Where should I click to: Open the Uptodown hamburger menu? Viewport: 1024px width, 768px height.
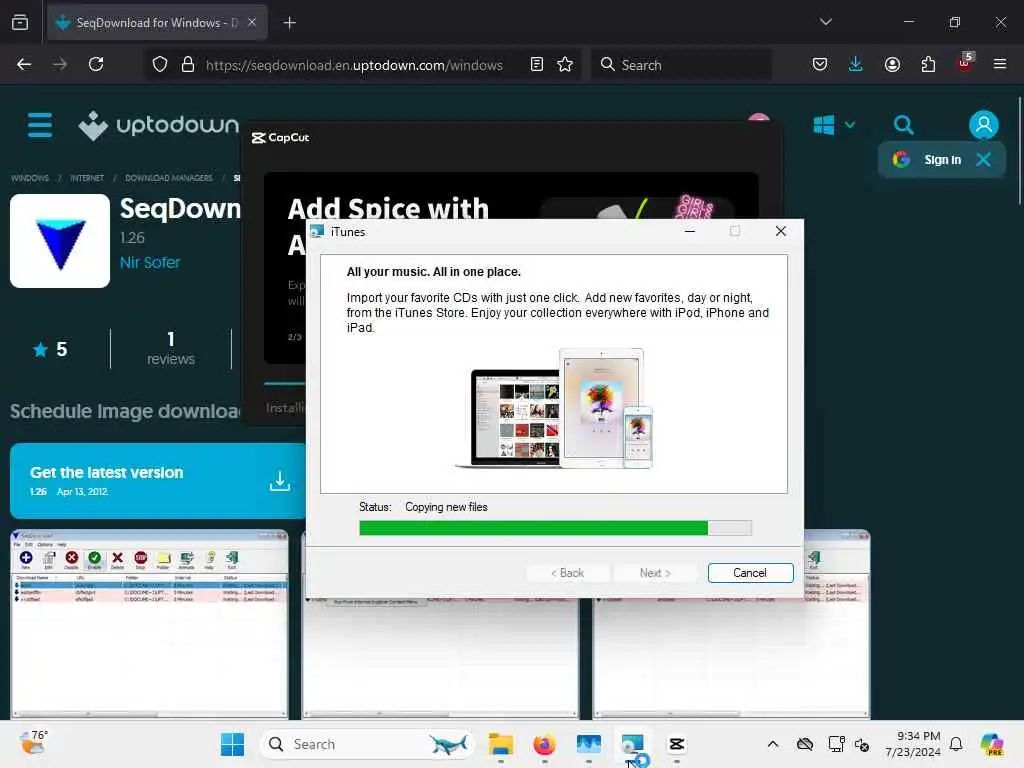[x=40, y=125]
